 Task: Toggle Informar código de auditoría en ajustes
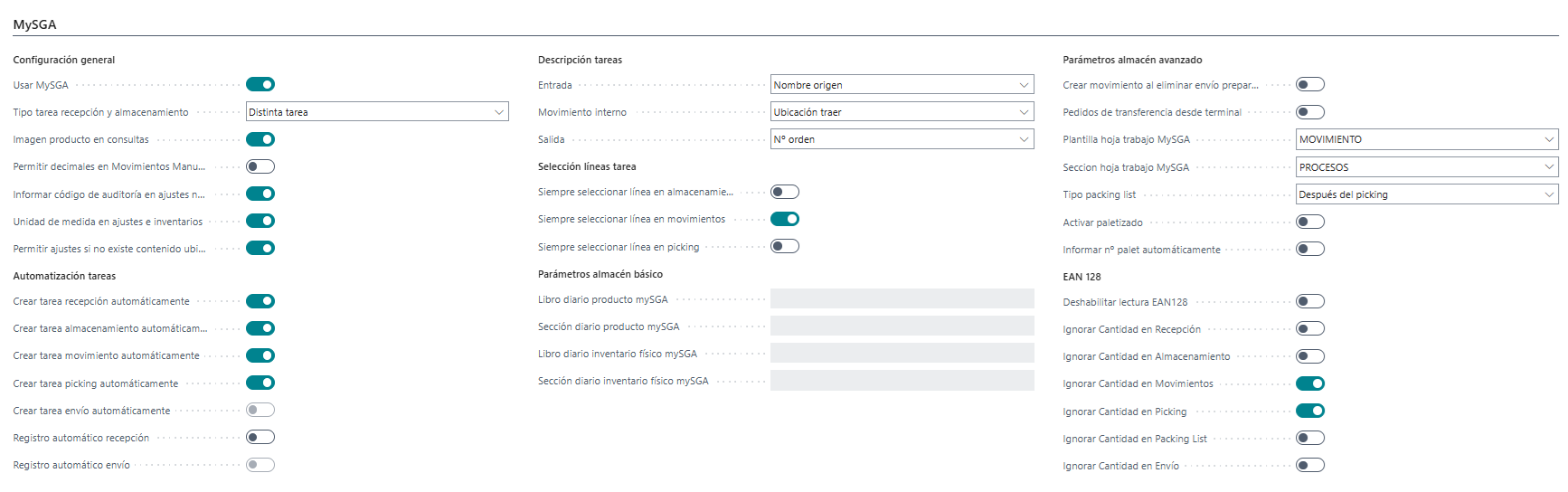click(x=260, y=194)
